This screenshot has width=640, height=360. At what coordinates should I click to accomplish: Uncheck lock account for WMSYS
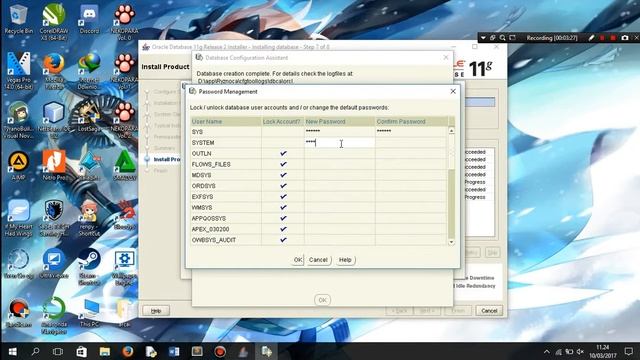283,207
